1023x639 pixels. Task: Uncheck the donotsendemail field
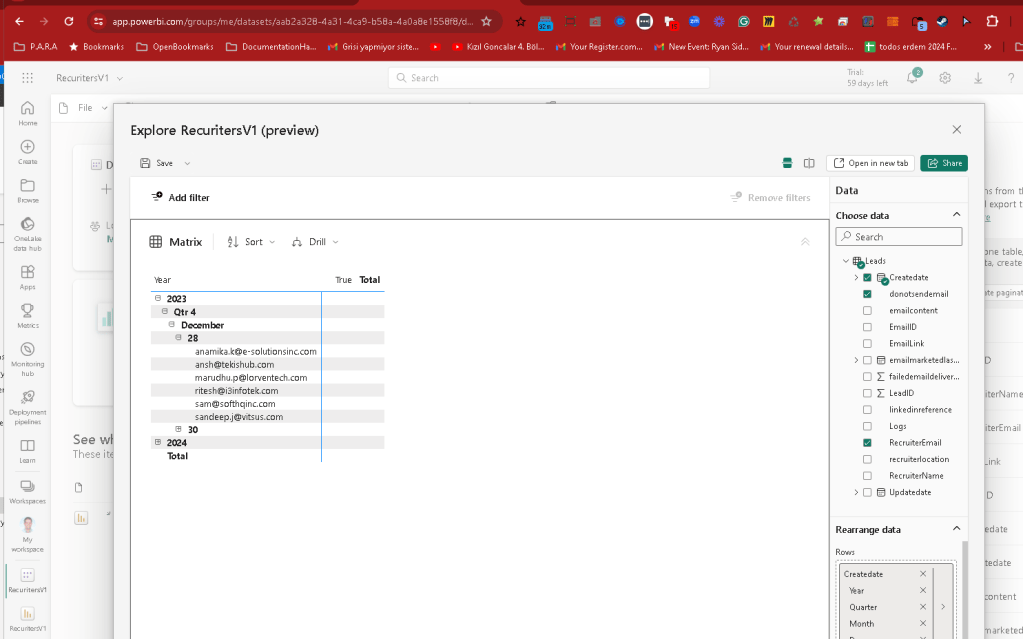point(867,294)
